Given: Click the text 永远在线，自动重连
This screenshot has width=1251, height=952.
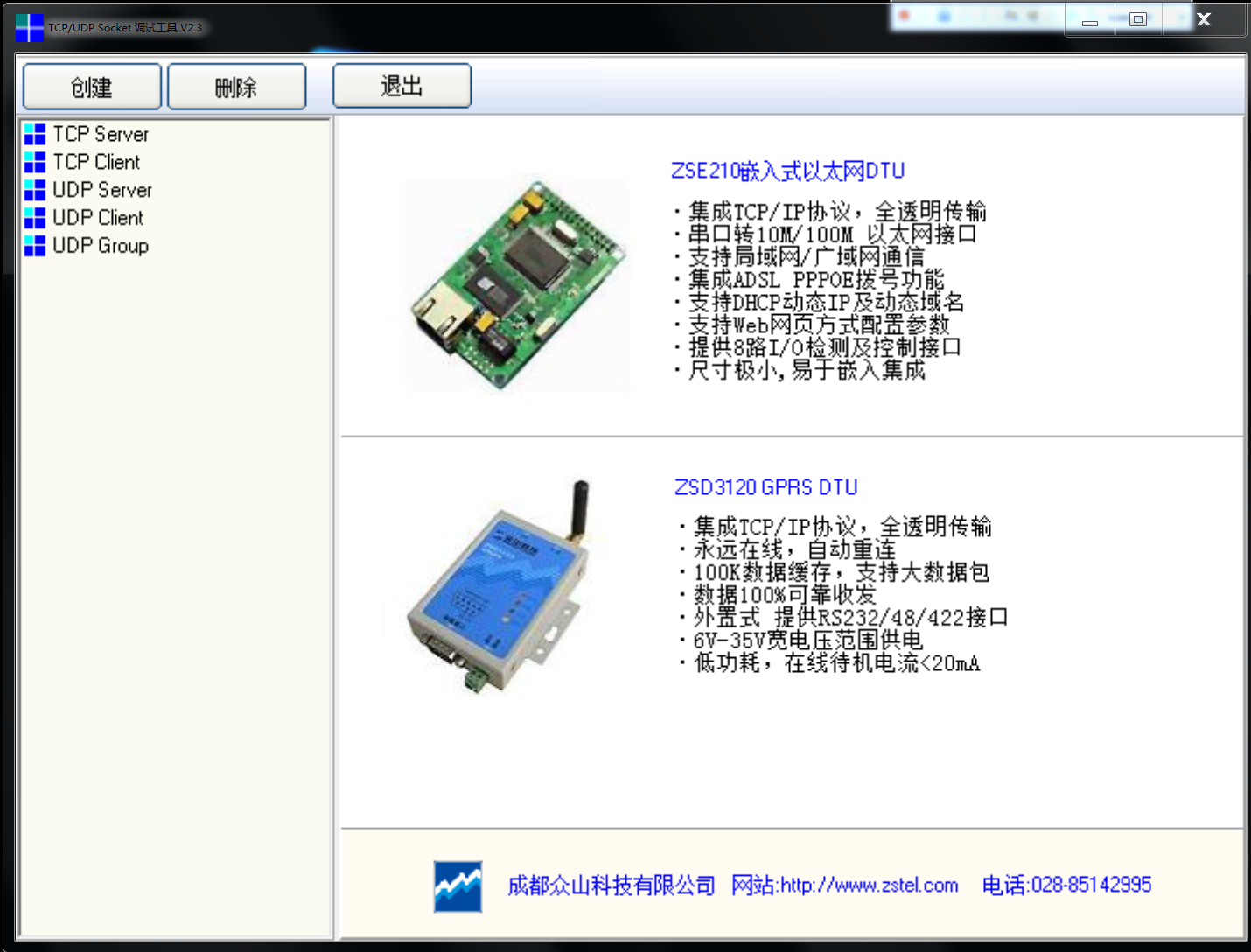Looking at the screenshot, I should click(795, 549).
